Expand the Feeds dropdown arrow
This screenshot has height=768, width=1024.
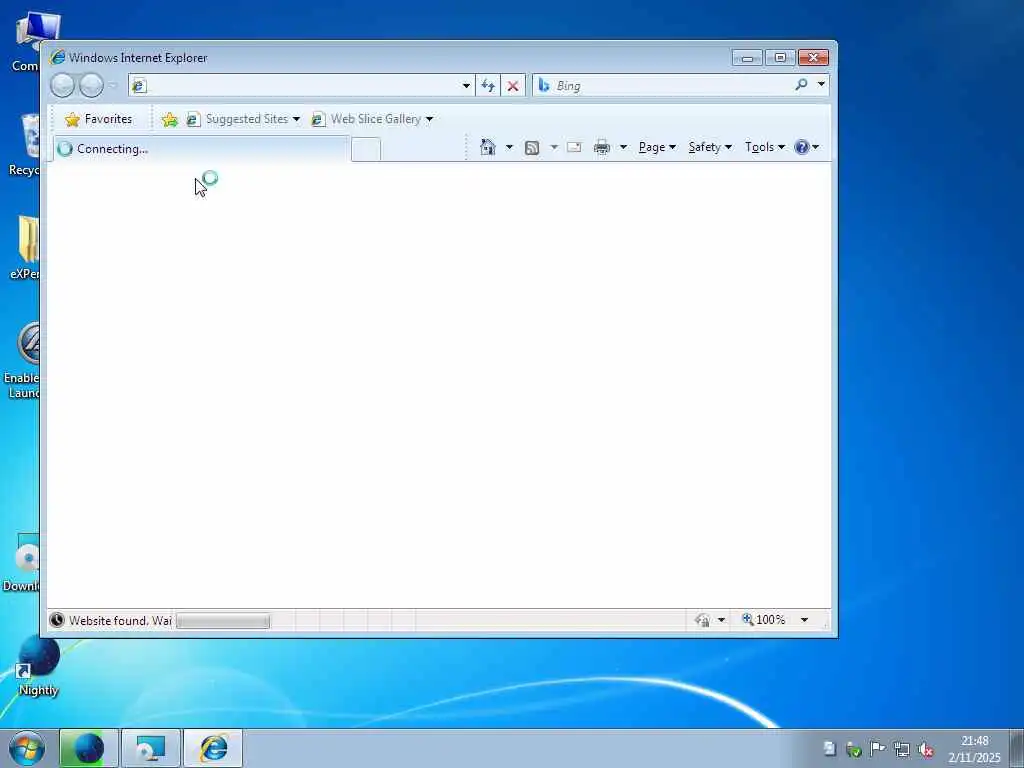pos(554,148)
